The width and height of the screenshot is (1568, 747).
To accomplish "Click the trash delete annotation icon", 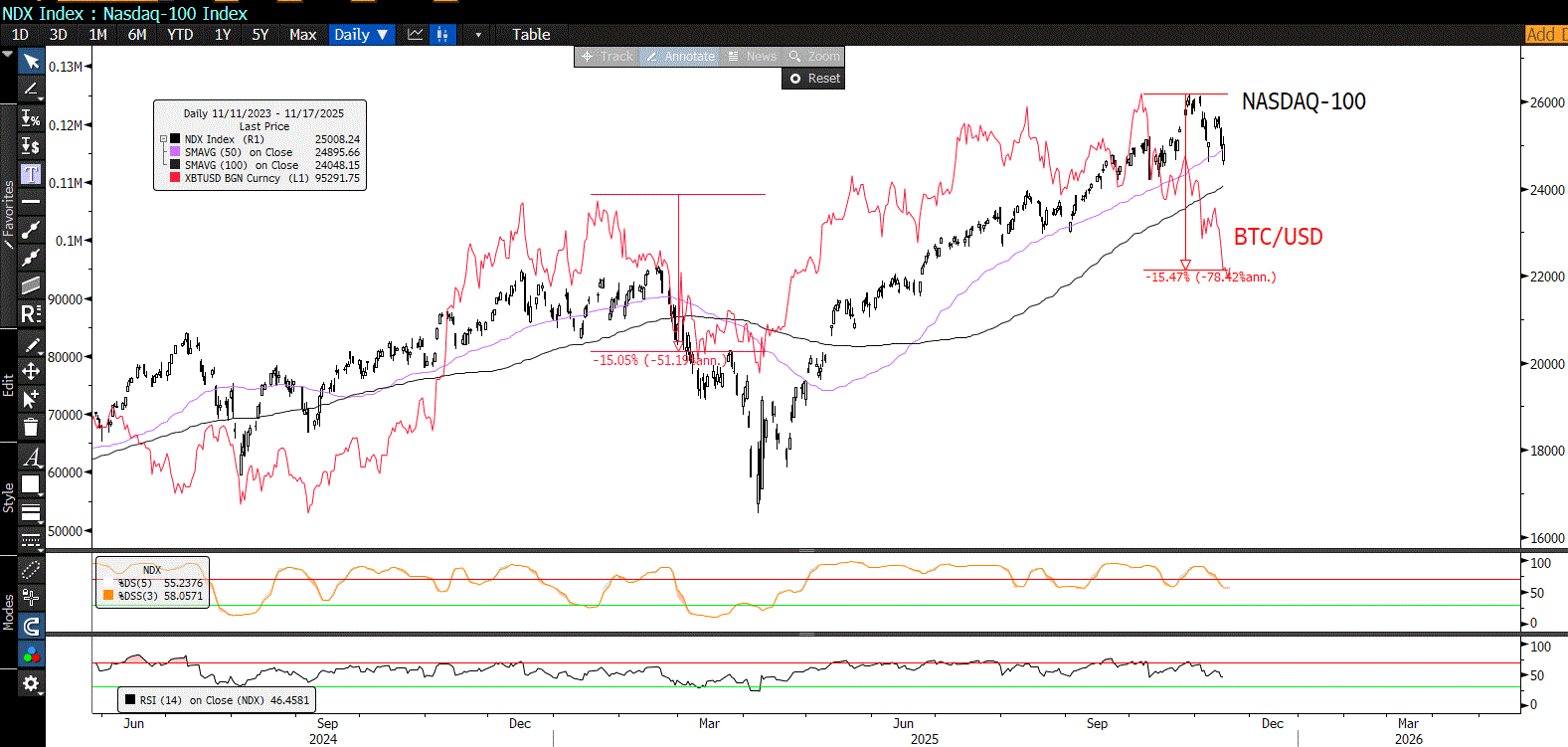I will coord(31,427).
